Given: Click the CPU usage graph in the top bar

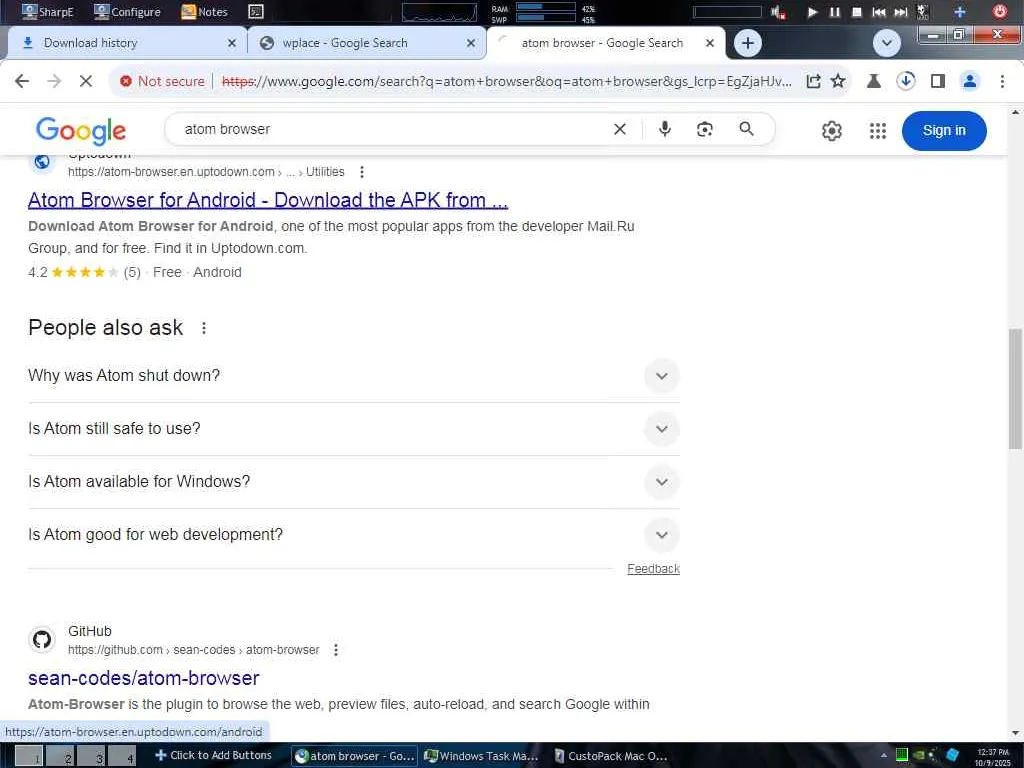Looking at the screenshot, I should [x=439, y=12].
